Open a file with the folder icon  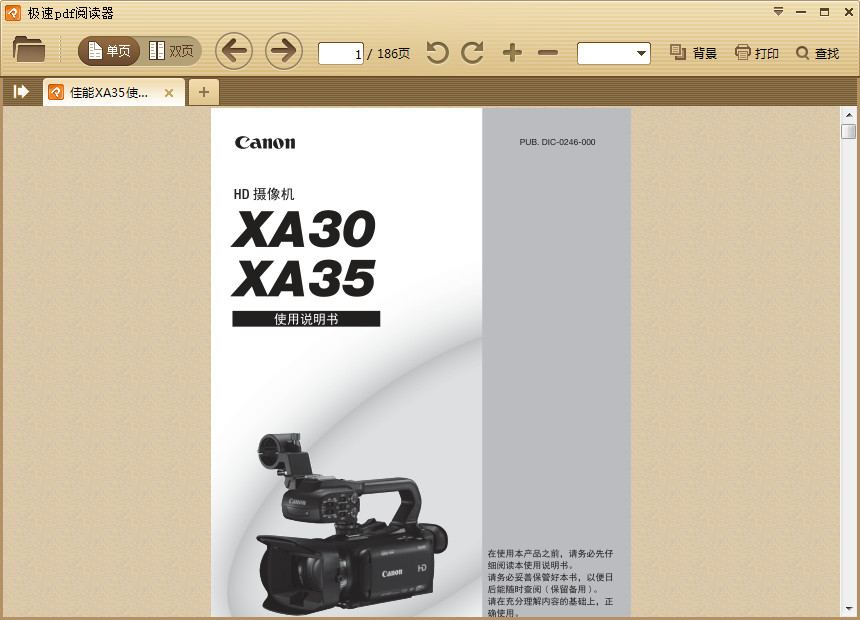coord(29,50)
